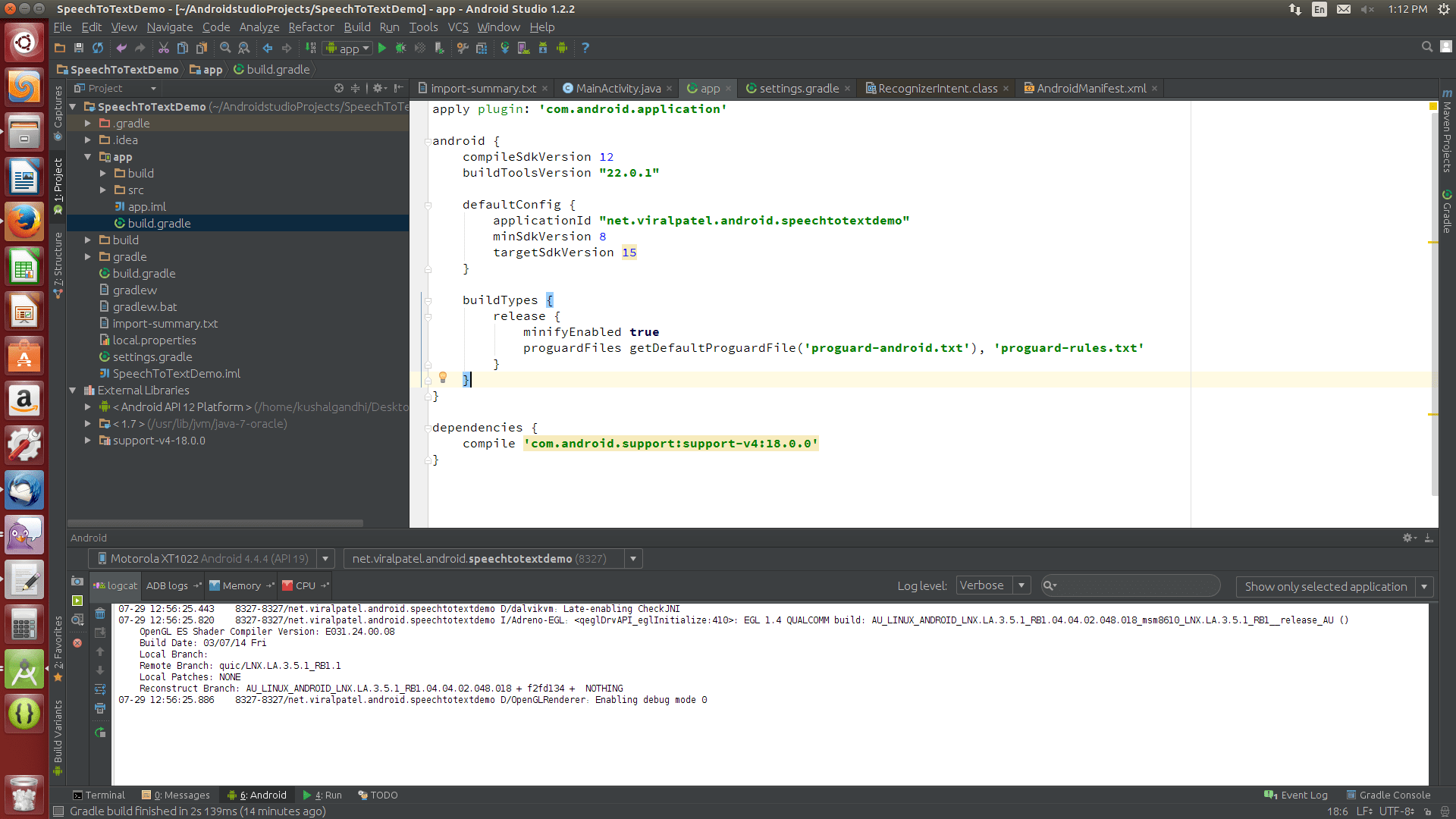
Task: Toggle tool window bars in status bar corner
Action: click(x=58, y=811)
